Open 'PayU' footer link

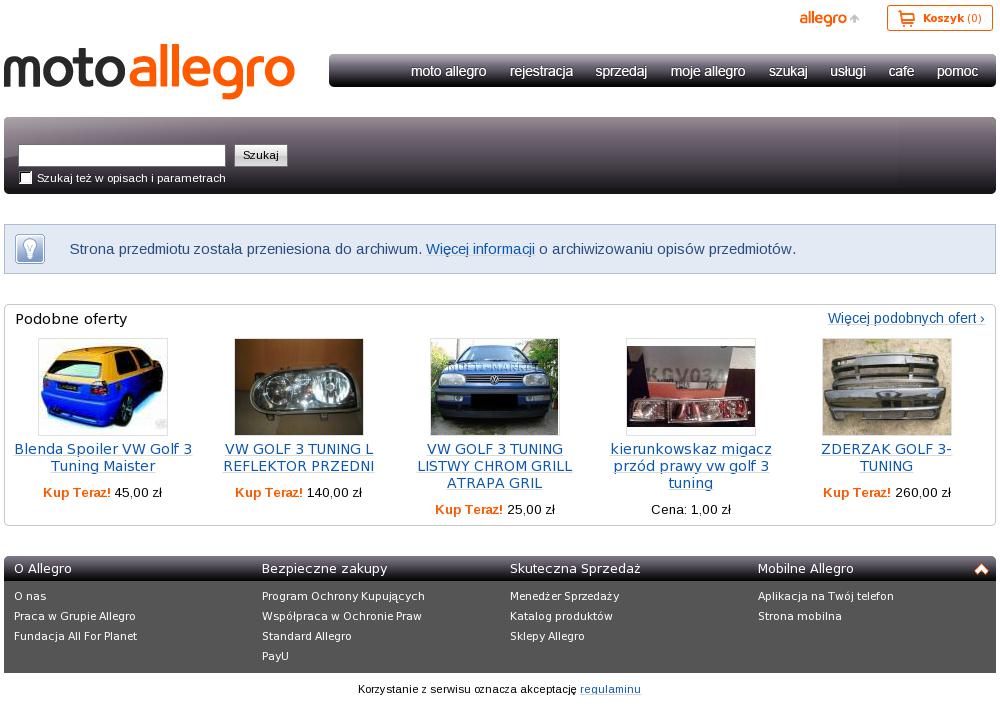(x=275, y=656)
